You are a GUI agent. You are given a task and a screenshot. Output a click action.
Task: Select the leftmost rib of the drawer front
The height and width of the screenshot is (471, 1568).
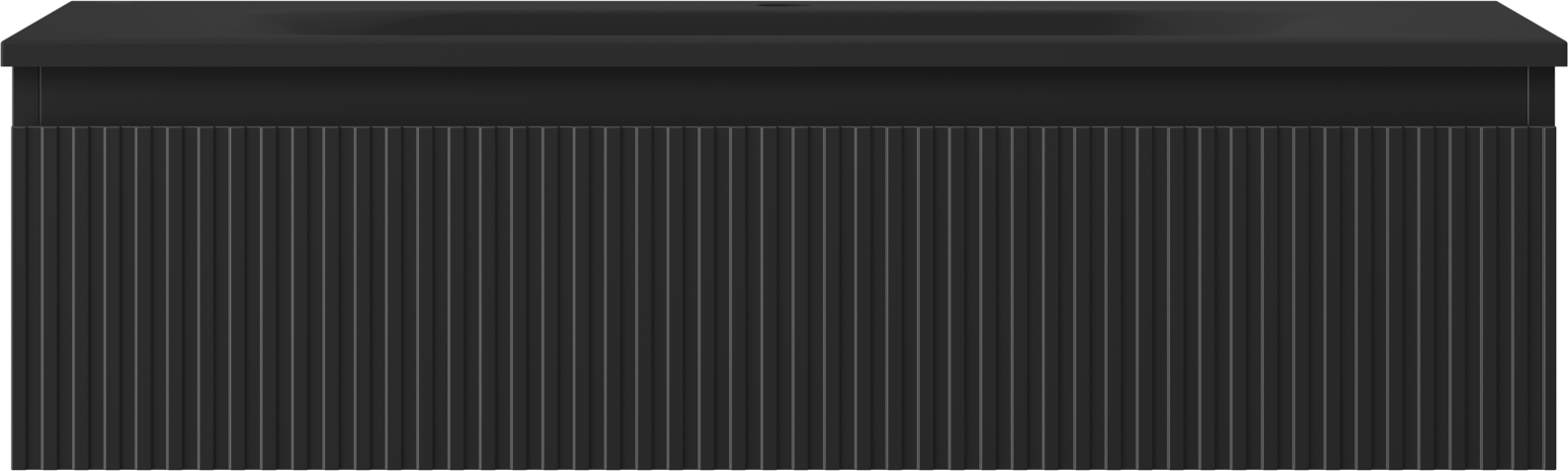coord(16,297)
